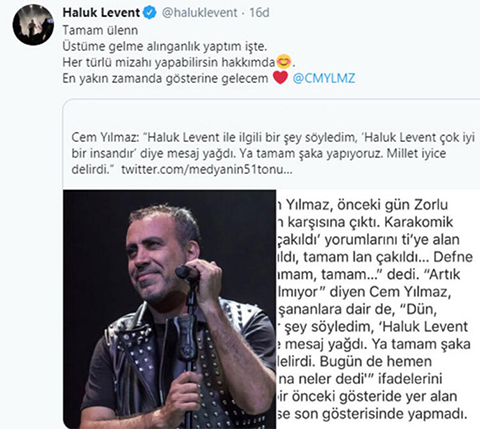
Task: Open the twitter.com/medyanin51tonu link
Action: pos(207,169)
